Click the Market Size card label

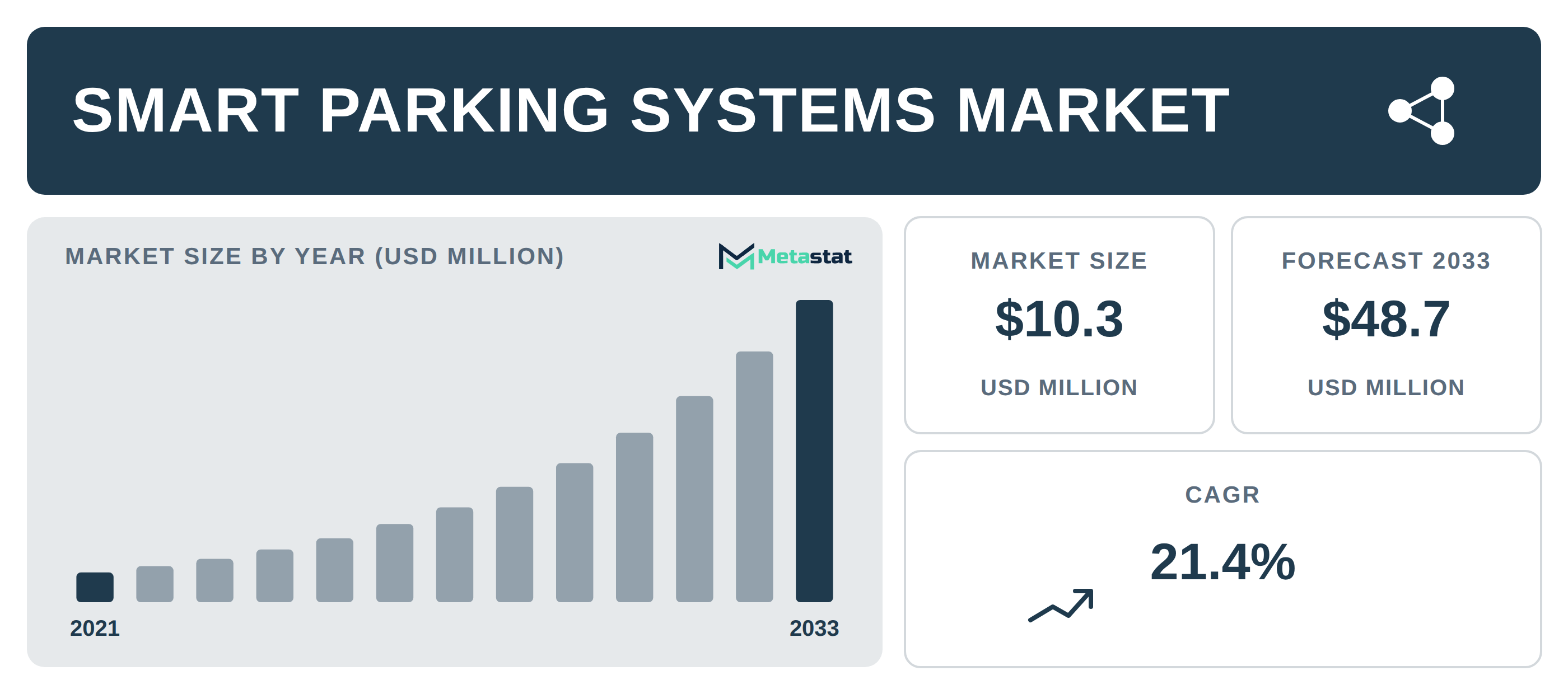pos(1059,260)
